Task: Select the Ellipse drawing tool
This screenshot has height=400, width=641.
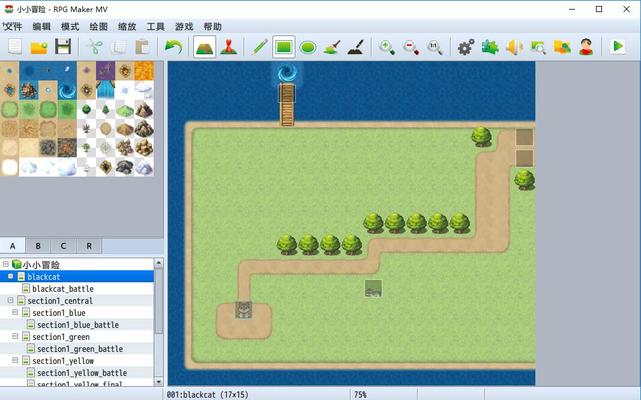Action: point(308,47)
